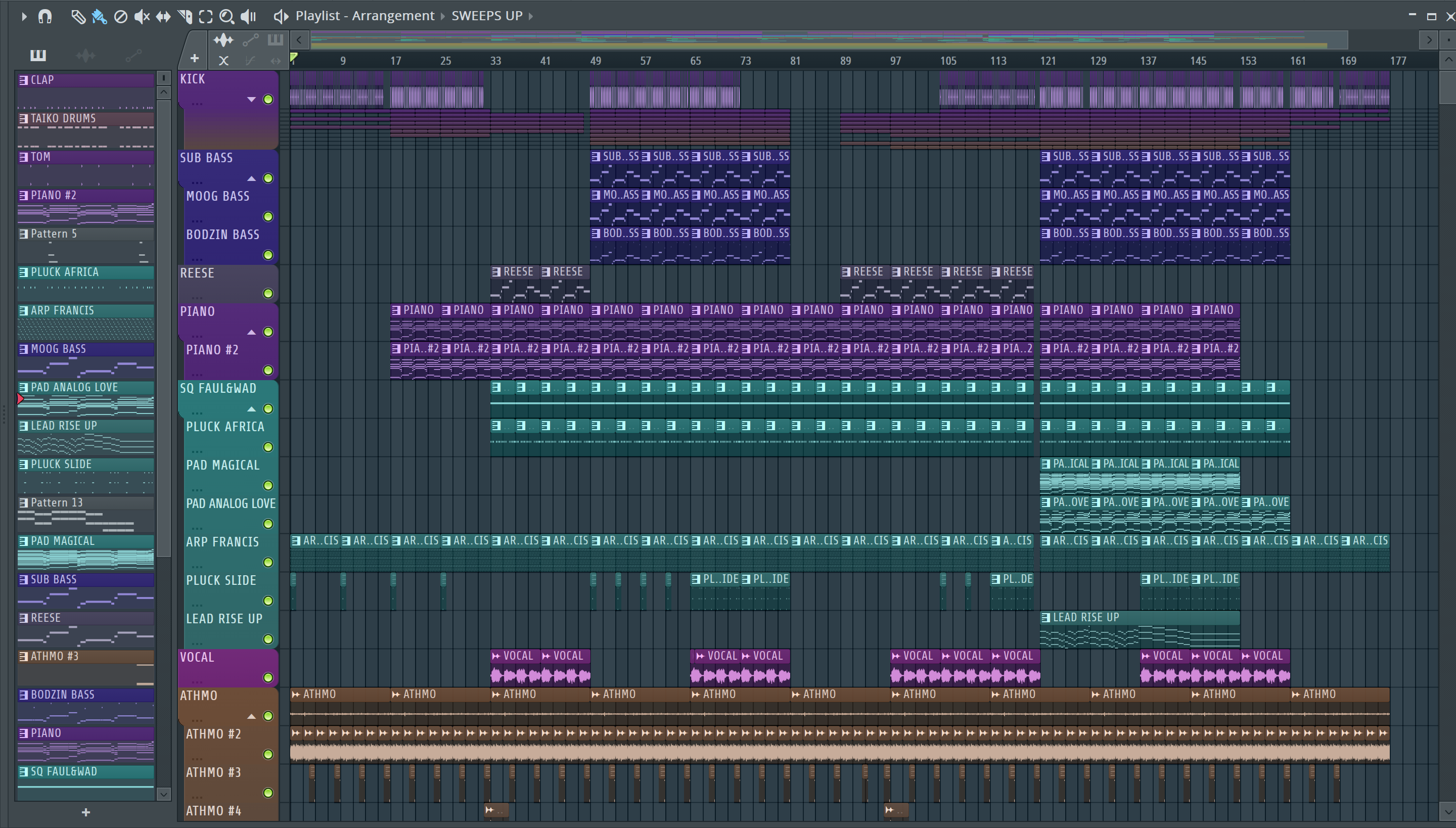Open the Playlist – Arrangement menu
Viewport: 1456px width, 828px height.
click(x=365, y=16)
